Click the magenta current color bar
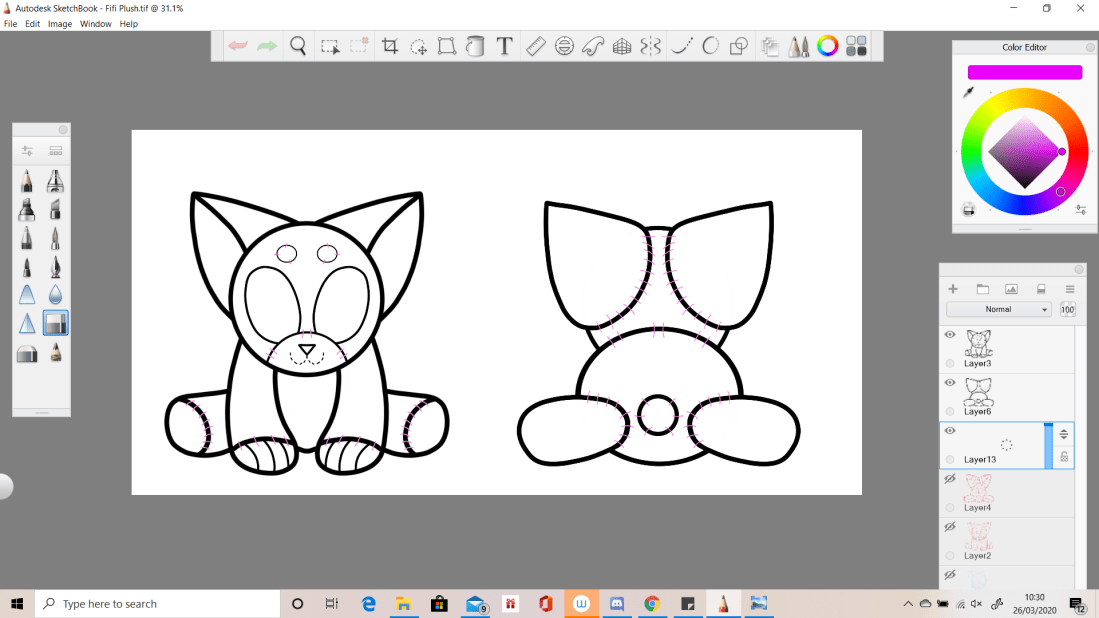1099x618 pixels. 1024,72
